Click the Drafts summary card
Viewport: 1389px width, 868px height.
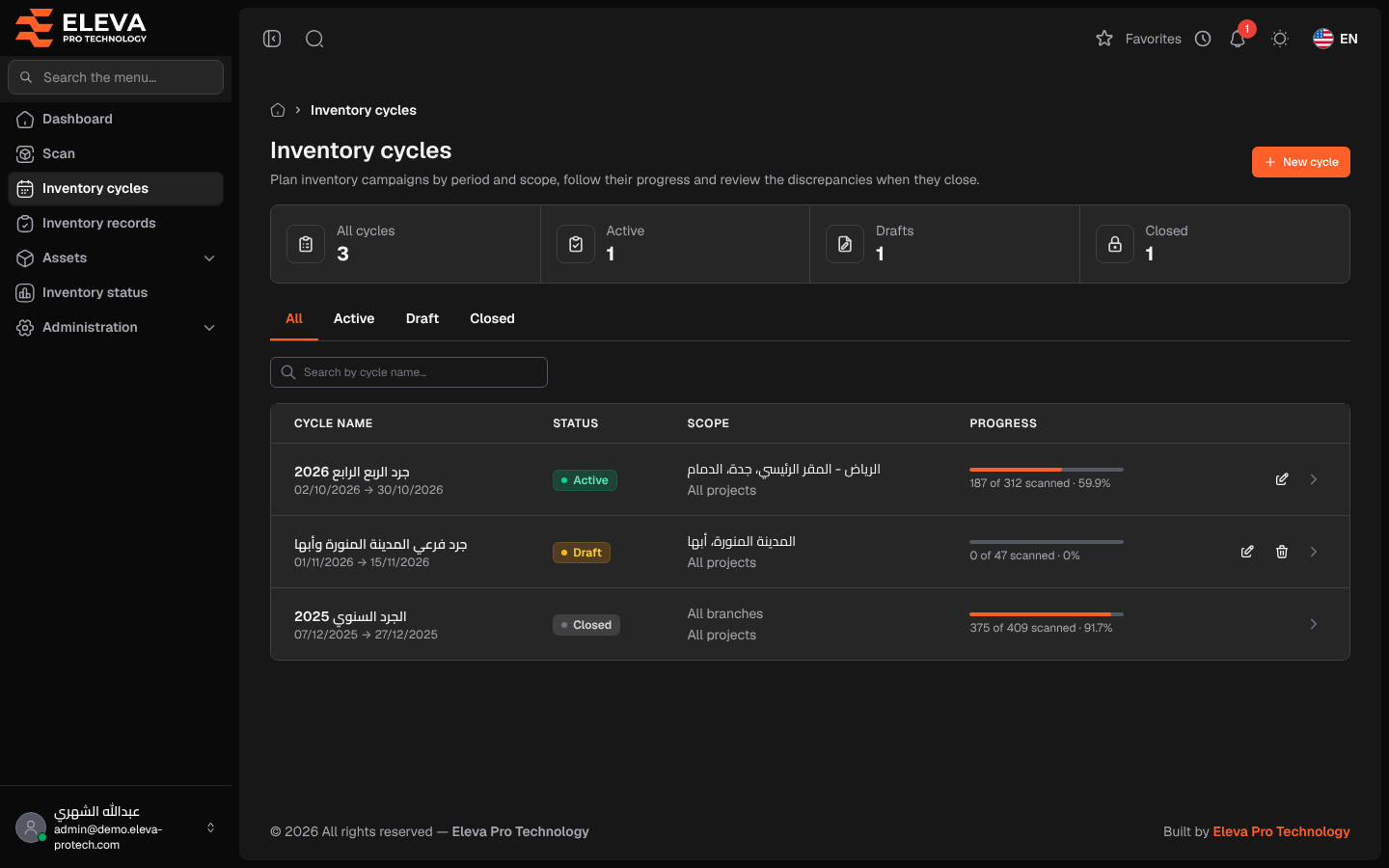[x=944, y=244]
